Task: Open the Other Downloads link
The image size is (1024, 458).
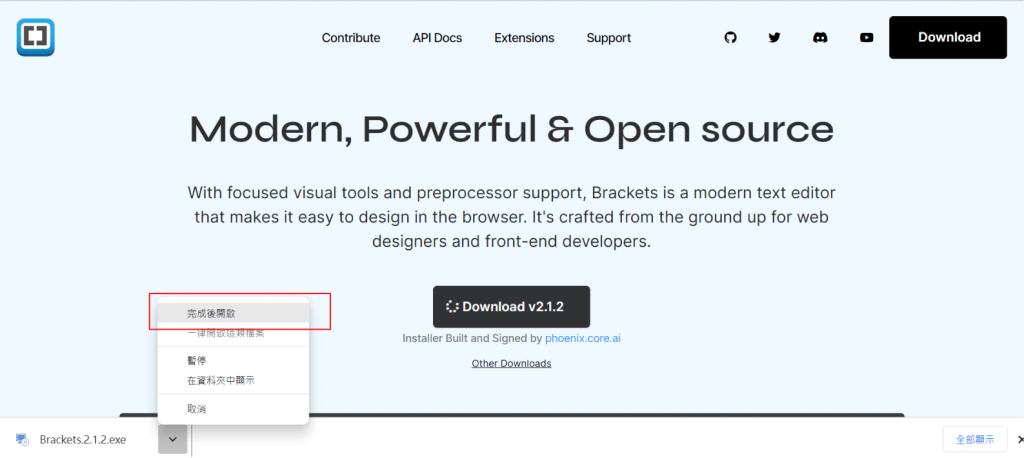Action: click(x=511, y=363)
